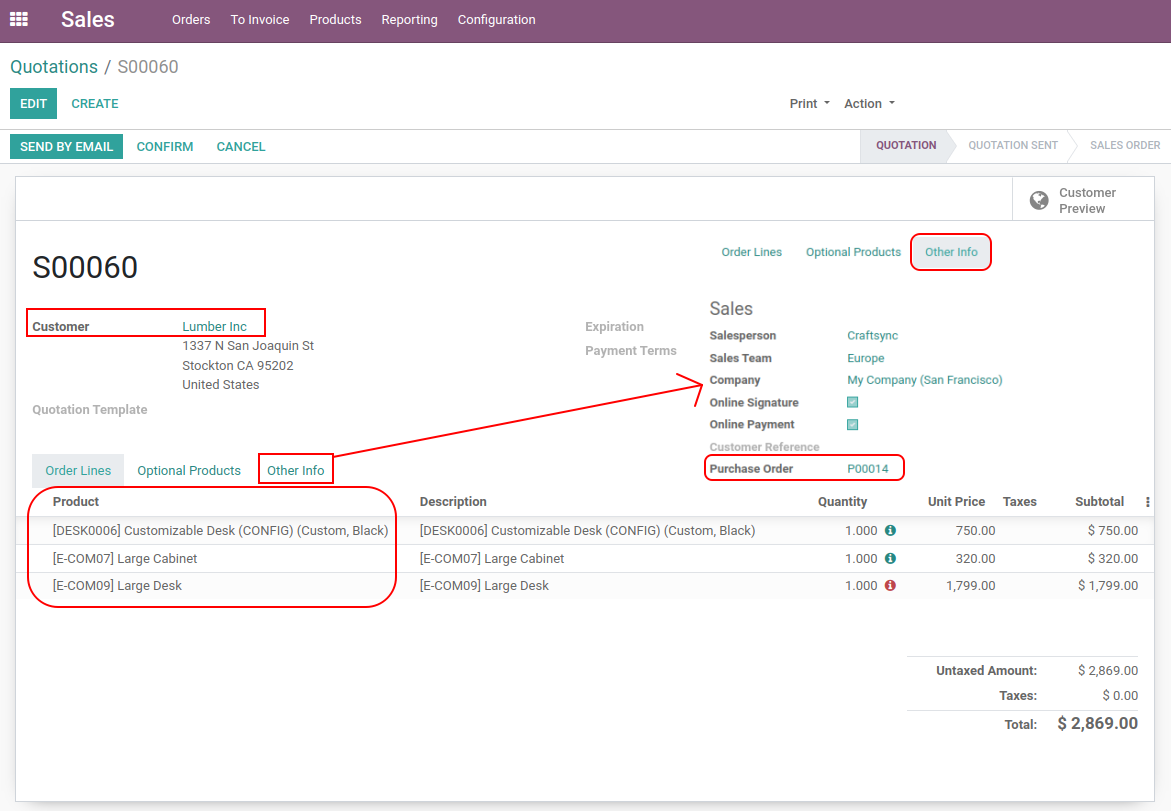Open the Reporting menu

(409, 20)
